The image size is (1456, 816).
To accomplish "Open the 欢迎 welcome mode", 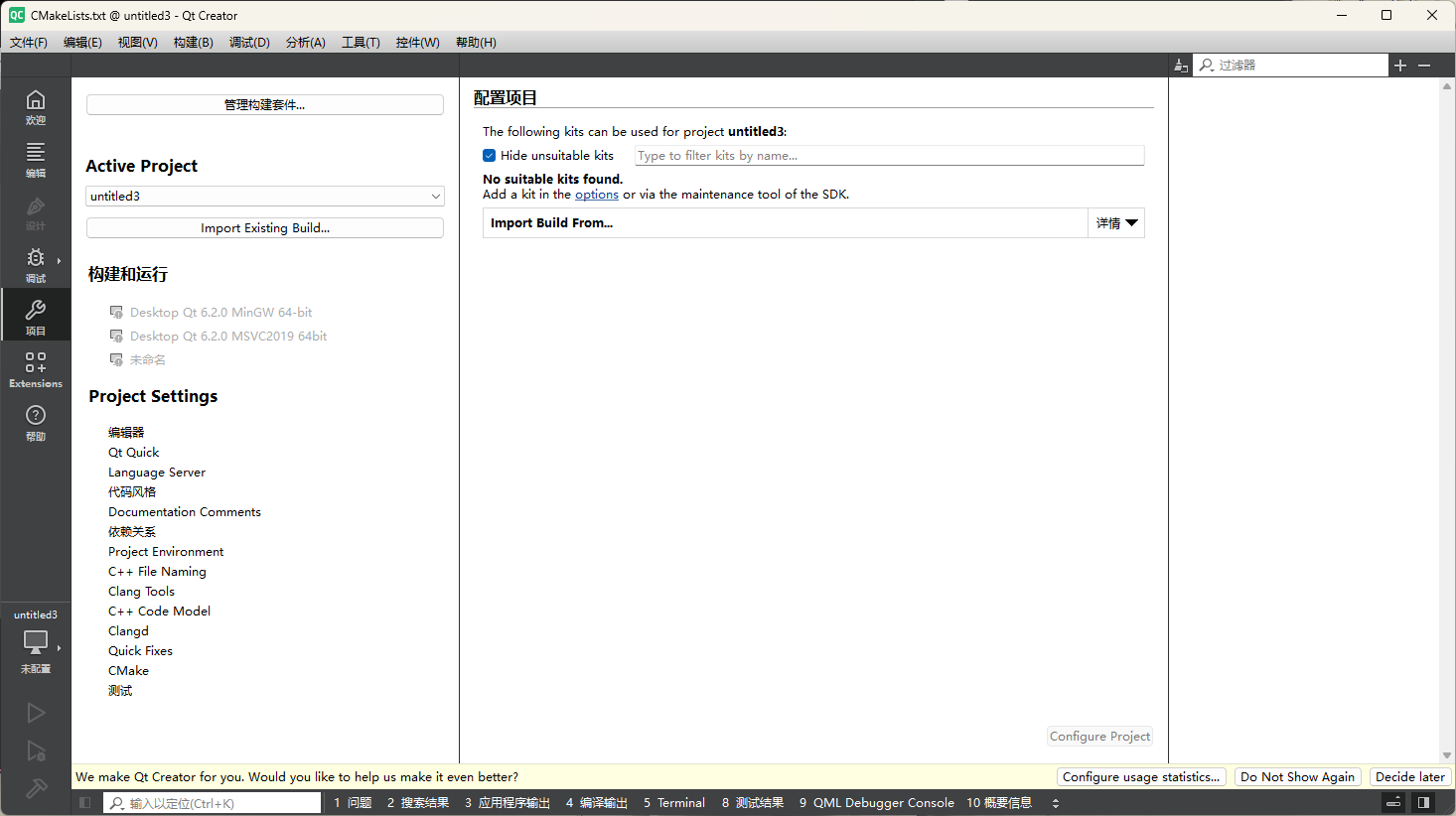I will pyautogui.click(x=36, y=107).
